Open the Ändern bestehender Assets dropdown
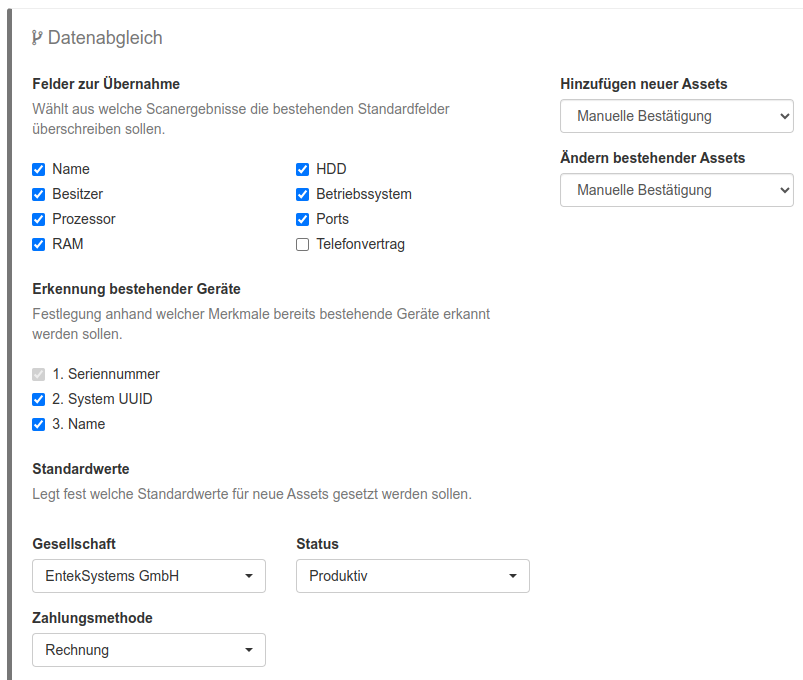The height and width of the screenshot is (680, 803). (676, 190)
